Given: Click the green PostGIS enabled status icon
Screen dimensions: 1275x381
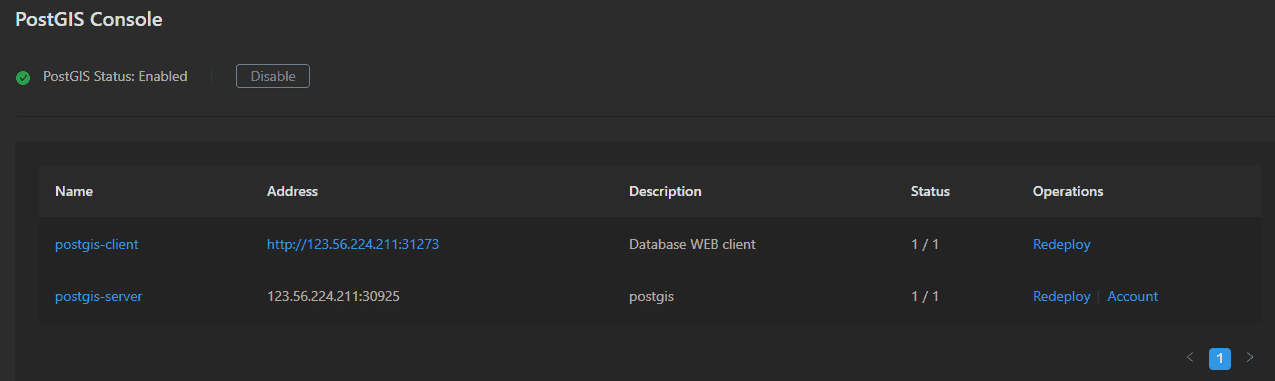Looking at the screenshot, I should [x=23, y=77].
